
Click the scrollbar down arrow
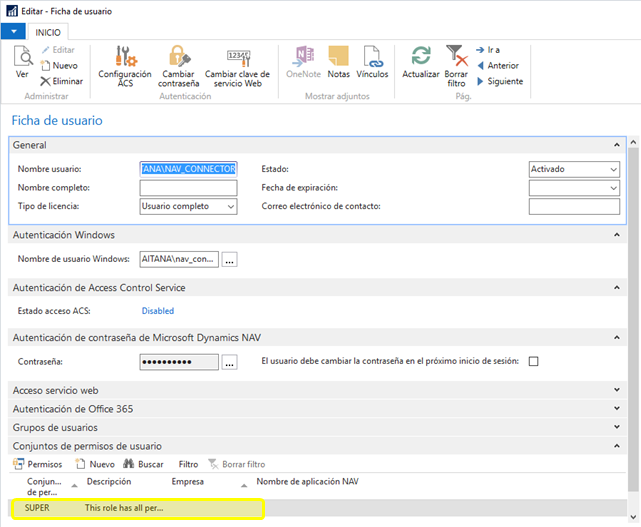click(633, 517)
